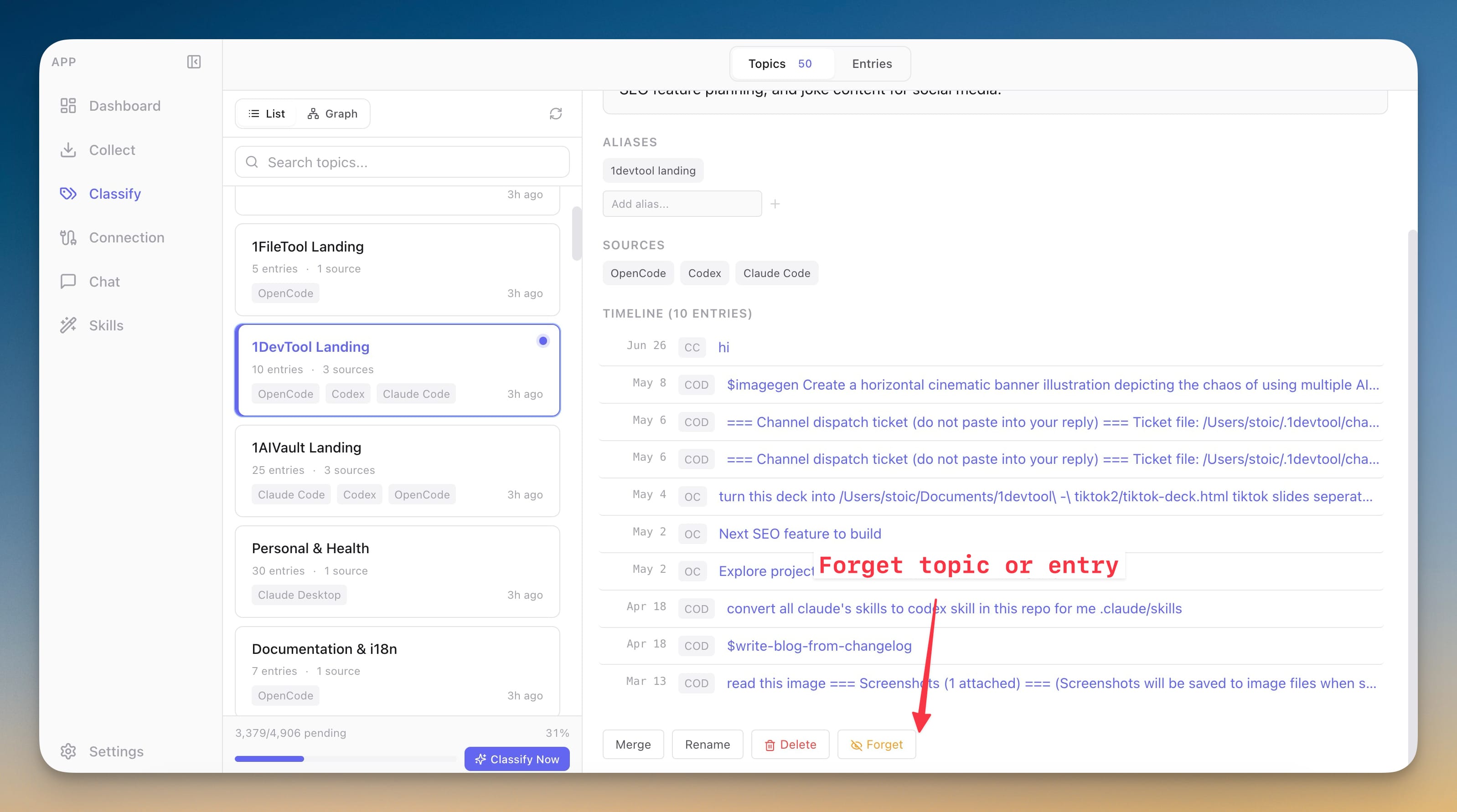Select the Classify tag icon

[68, 193]
